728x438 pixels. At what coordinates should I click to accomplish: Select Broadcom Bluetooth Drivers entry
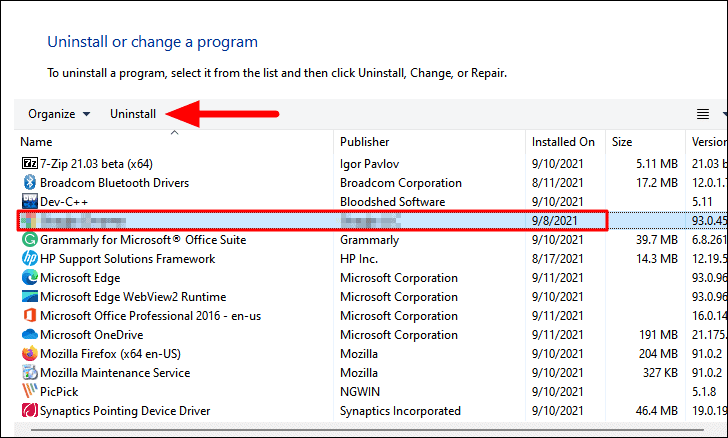tap(114, 183)
